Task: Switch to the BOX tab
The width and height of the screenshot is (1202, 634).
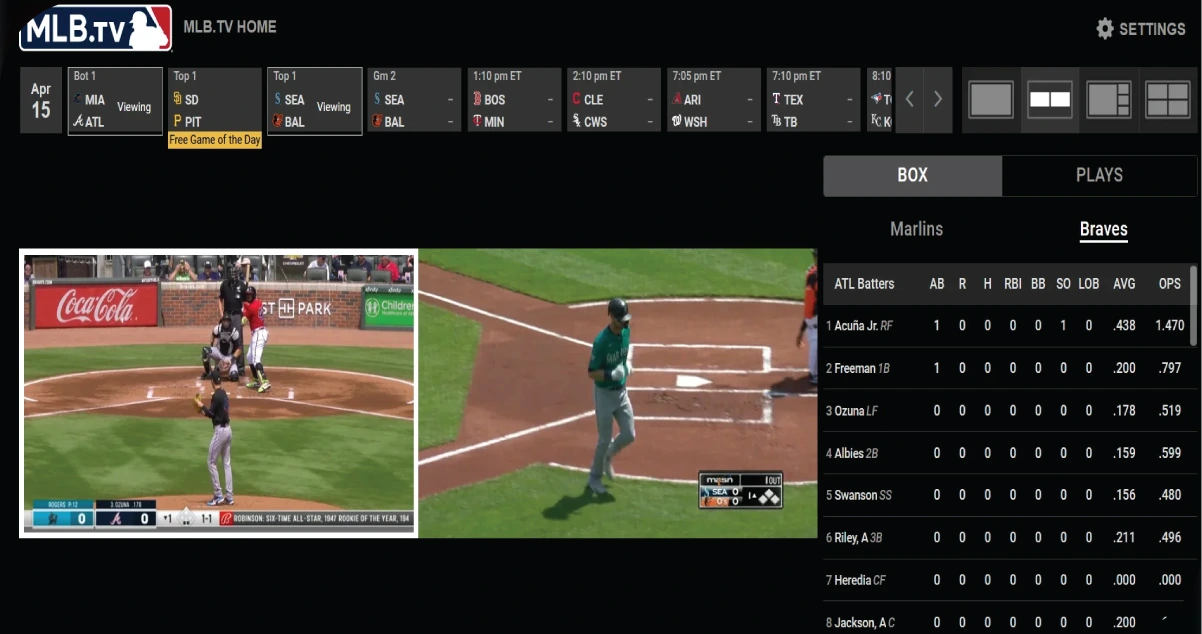Action: tap(912, 175)
